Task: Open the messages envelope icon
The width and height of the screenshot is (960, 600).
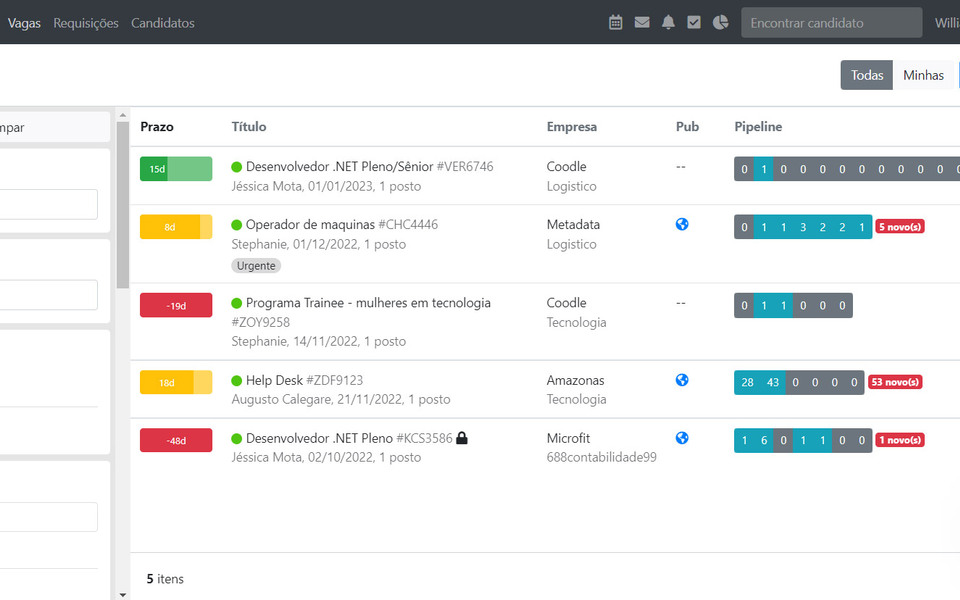Action: pyautogui.click(x=642, y=21)
